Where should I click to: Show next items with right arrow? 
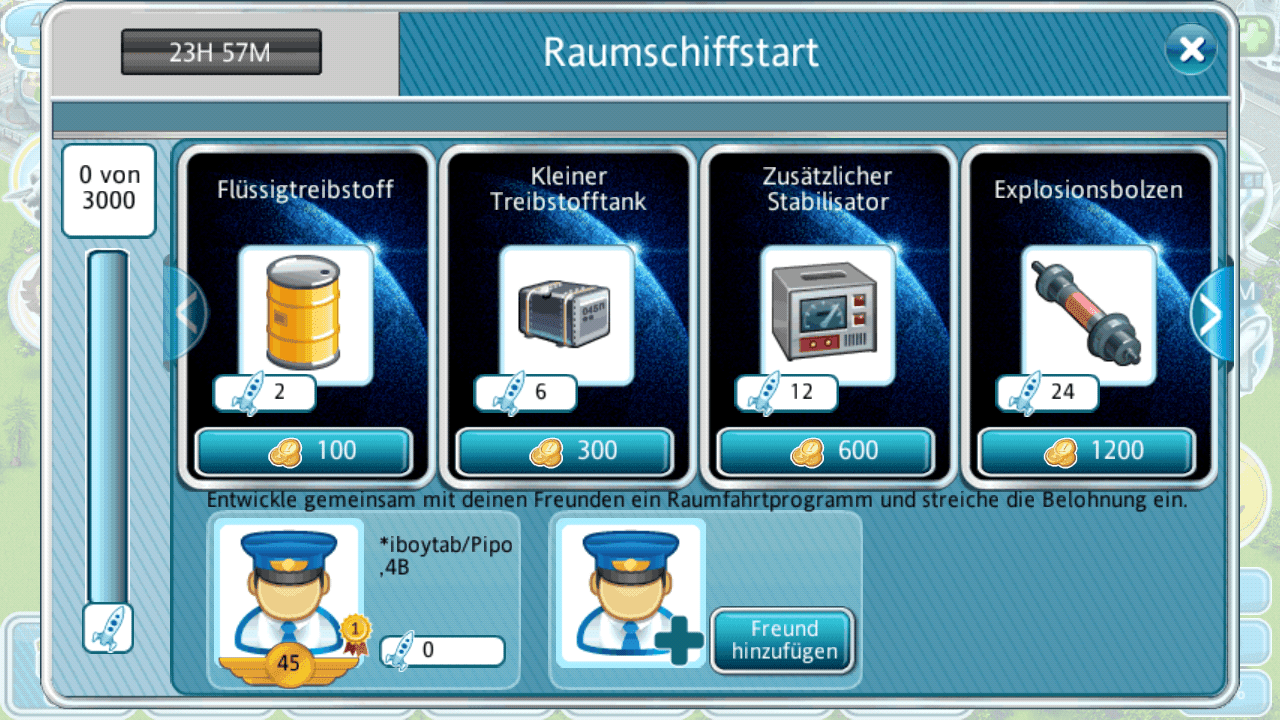click(x=1211, y=315)
